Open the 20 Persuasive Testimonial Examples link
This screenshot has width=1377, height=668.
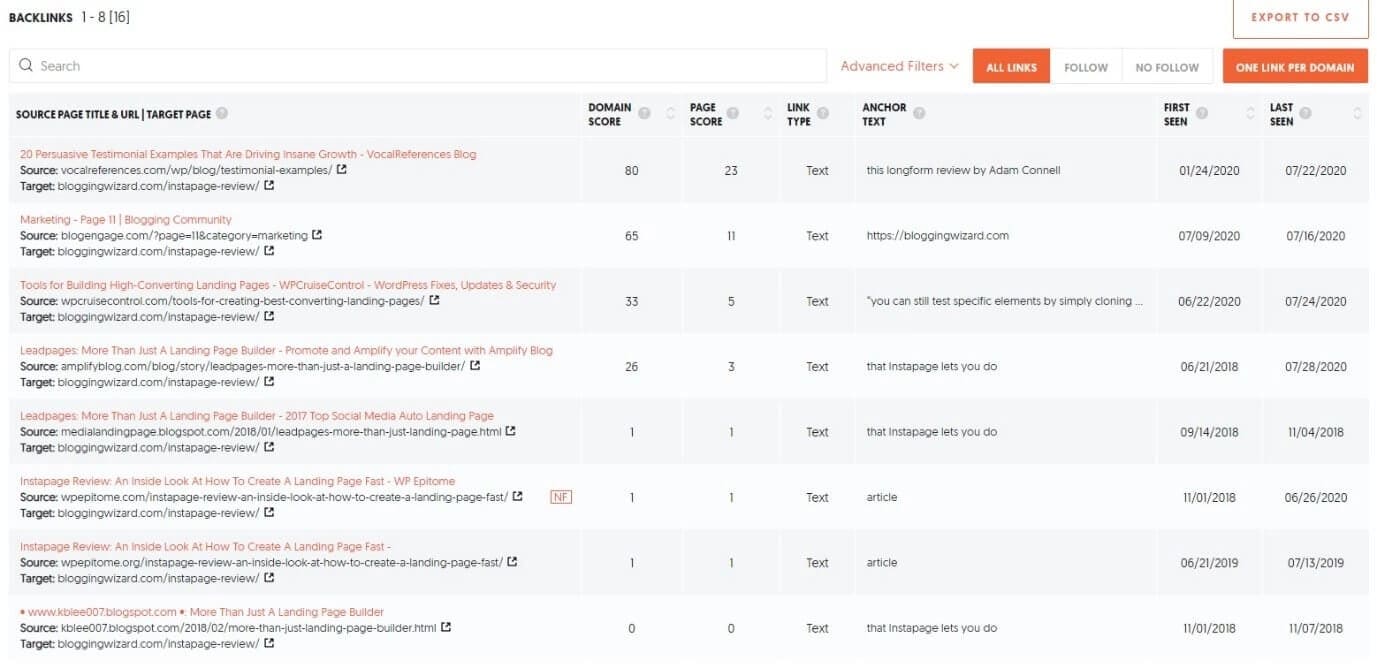click(248, 154)
